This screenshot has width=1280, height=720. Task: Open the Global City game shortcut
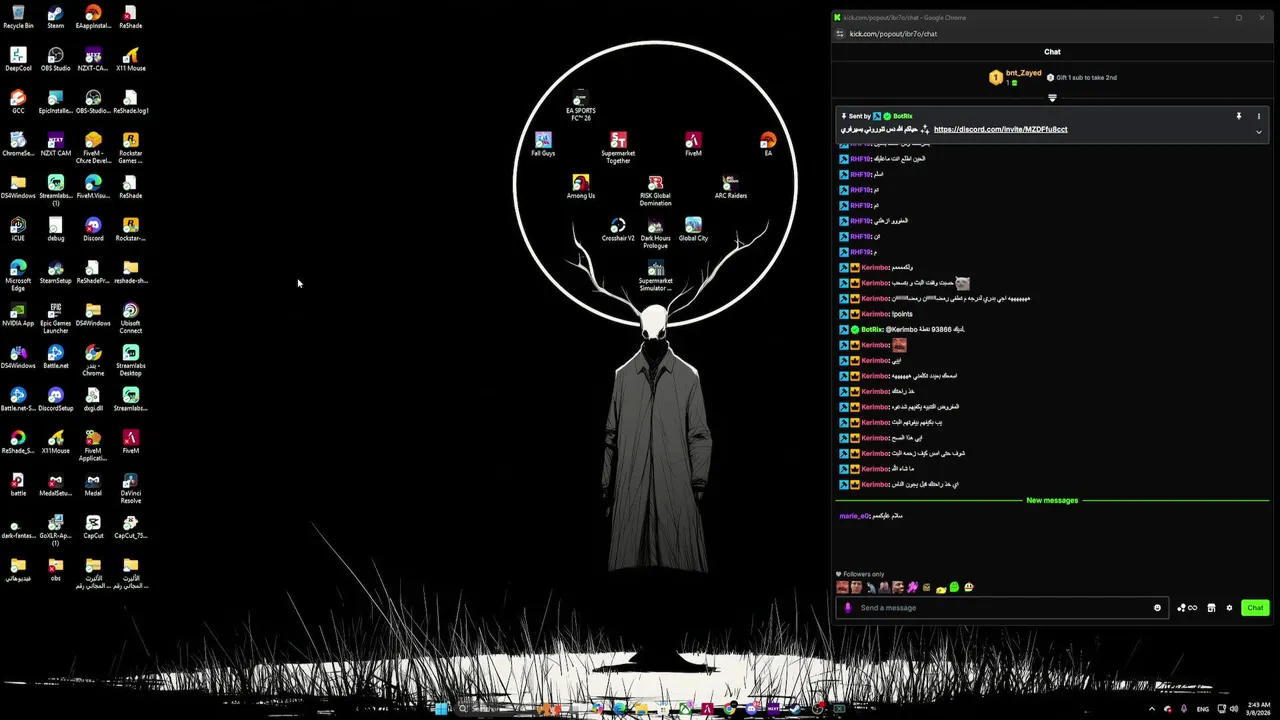coord(693,229)
